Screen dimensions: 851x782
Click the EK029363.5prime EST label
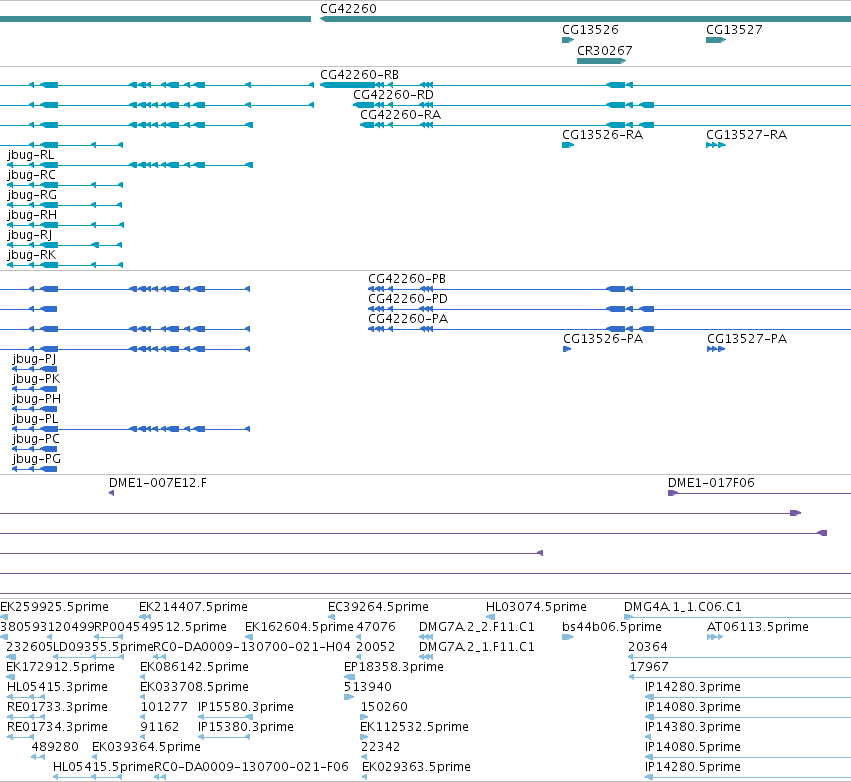tap(416, 767)
